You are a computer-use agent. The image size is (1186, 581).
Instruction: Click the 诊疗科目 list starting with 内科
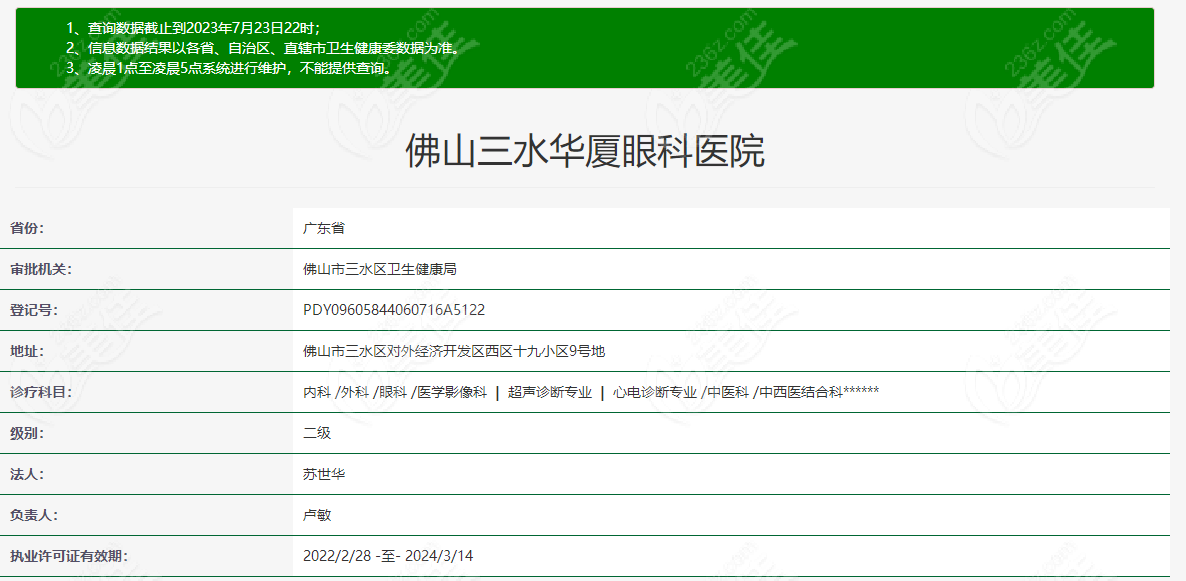tap(591, 392)
